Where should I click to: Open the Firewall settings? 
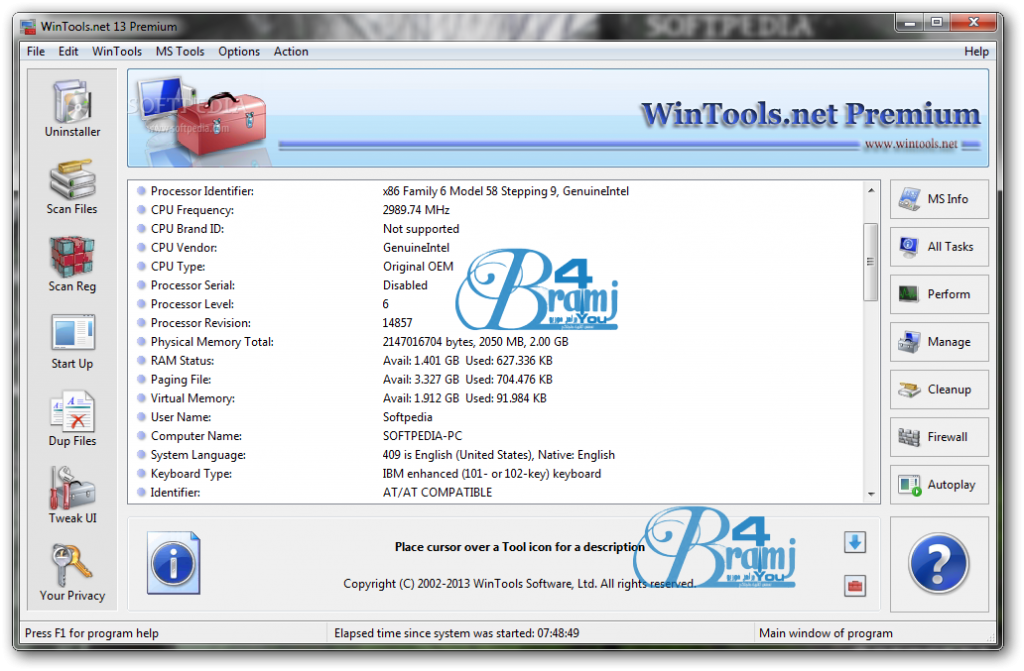(x=938, y=437)
